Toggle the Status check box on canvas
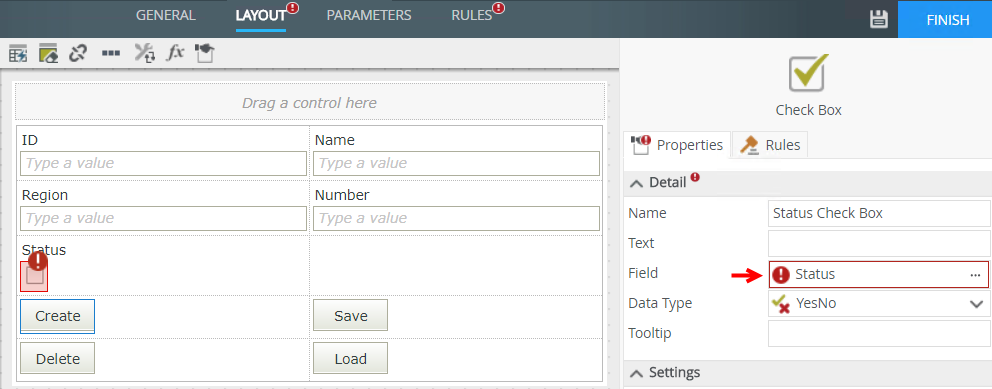Image resolution: width=992 pixels, height=389 pixels. tap(34, 277)
